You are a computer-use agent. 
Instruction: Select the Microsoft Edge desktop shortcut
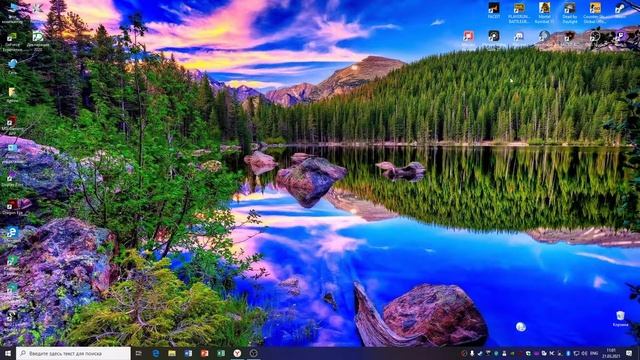12,235
